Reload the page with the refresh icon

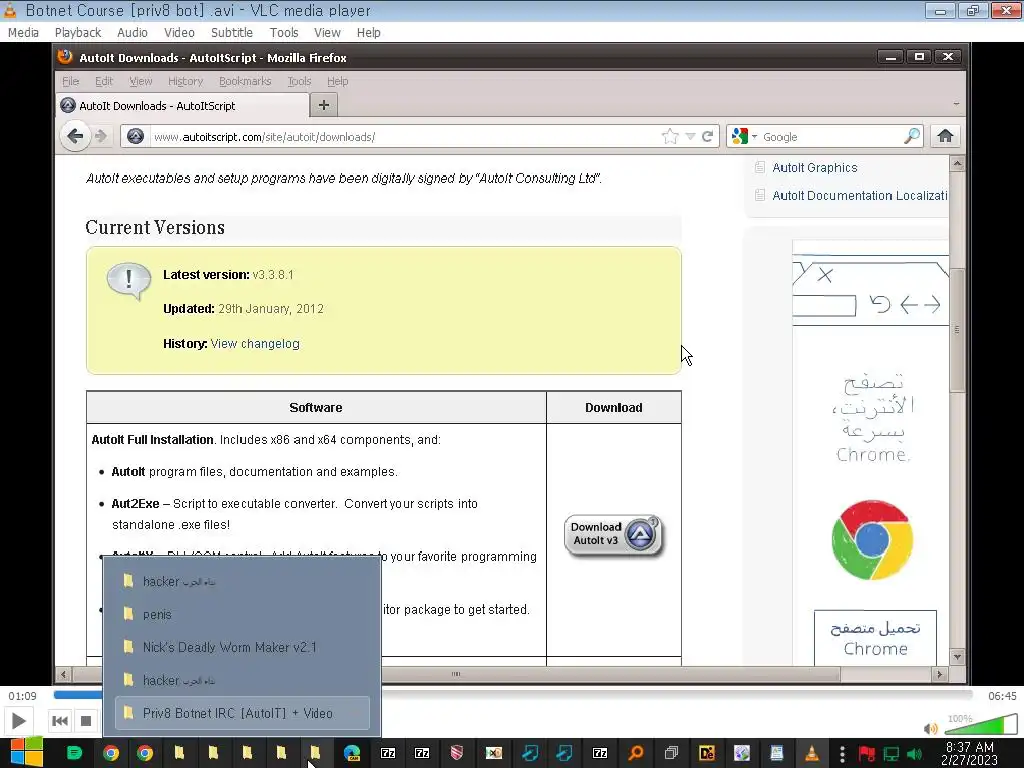tap(707, 136)
